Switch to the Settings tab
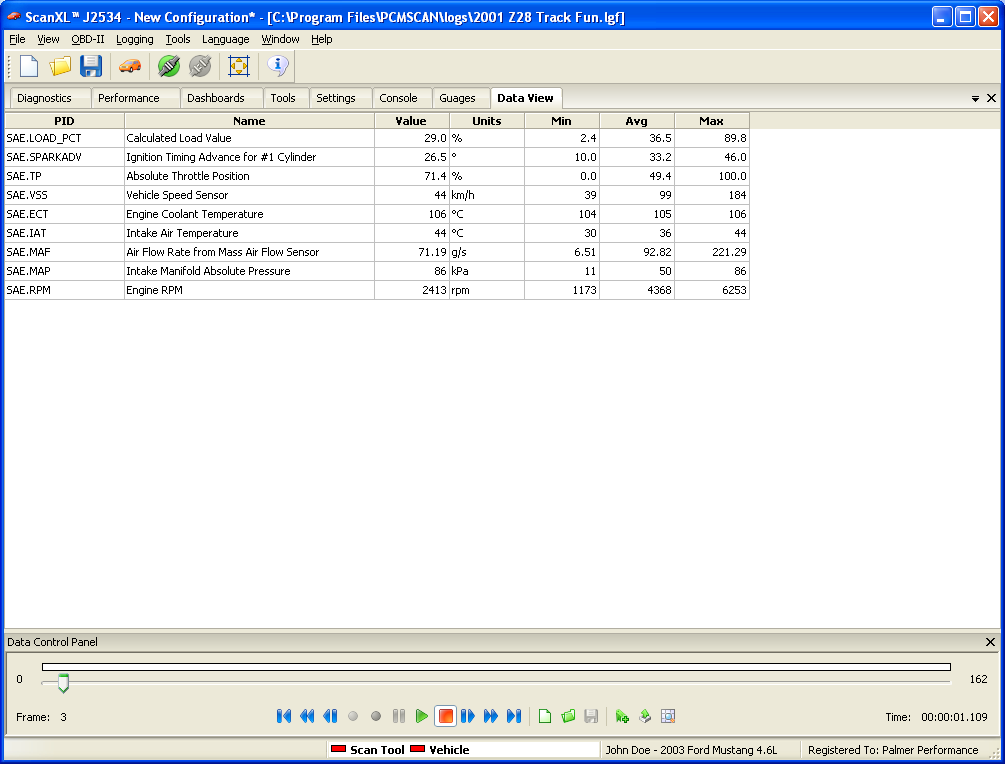This screenshot has height=764, width=1005. (341, 98)
